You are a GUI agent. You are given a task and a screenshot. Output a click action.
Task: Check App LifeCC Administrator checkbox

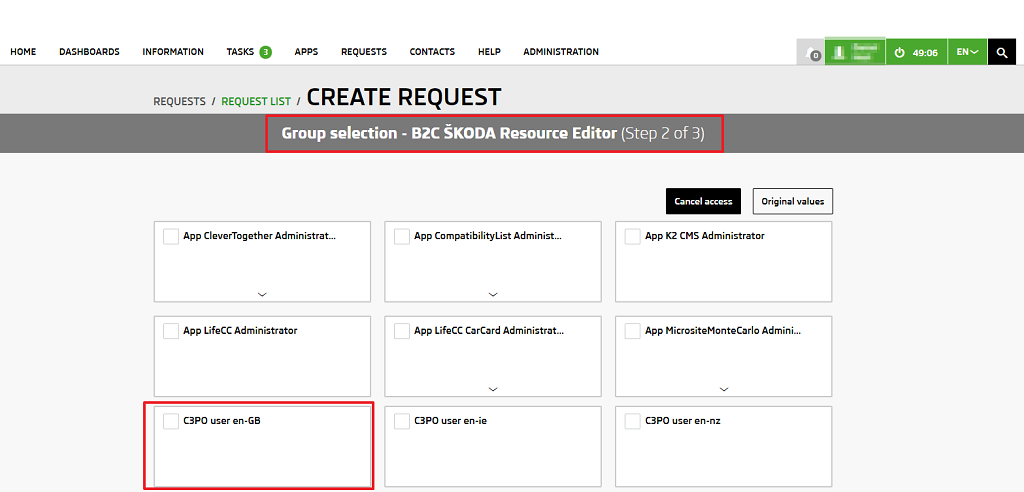(171, 331)
